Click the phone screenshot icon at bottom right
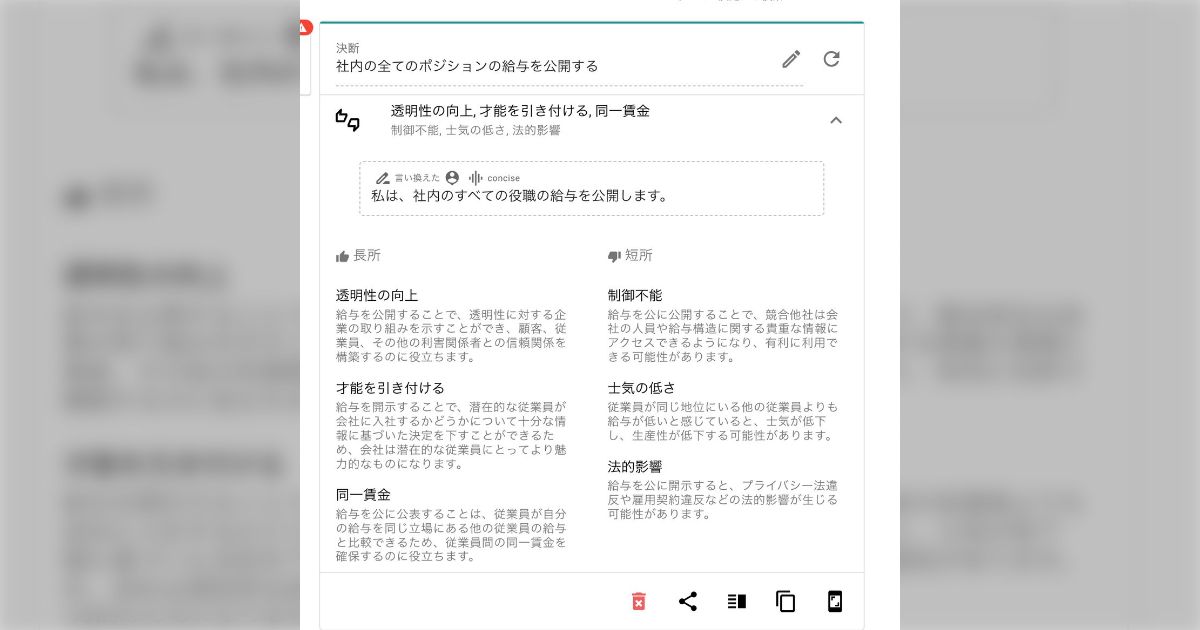 click(x=835, y=601)
